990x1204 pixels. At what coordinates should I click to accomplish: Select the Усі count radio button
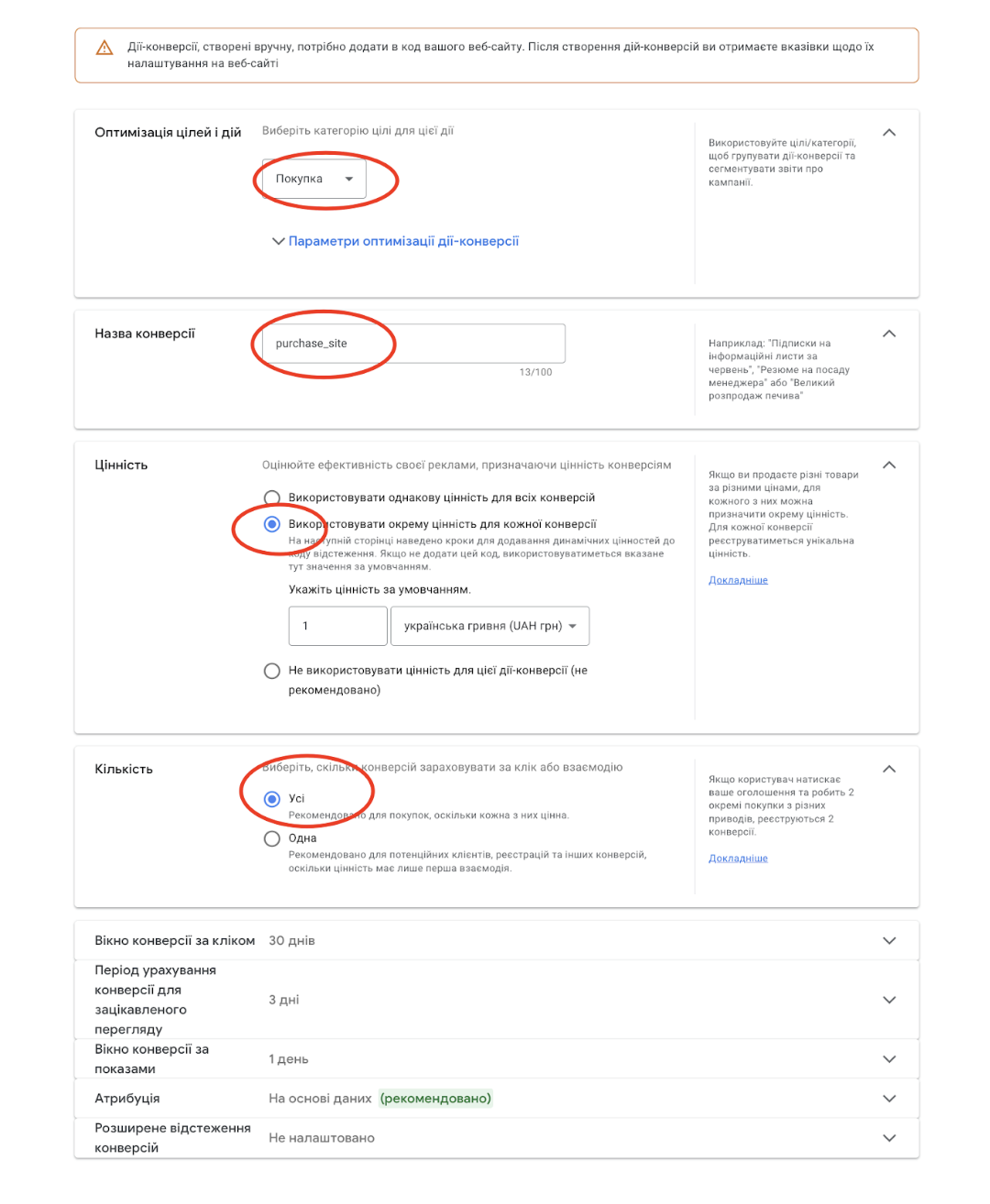(x=272, y=799)
